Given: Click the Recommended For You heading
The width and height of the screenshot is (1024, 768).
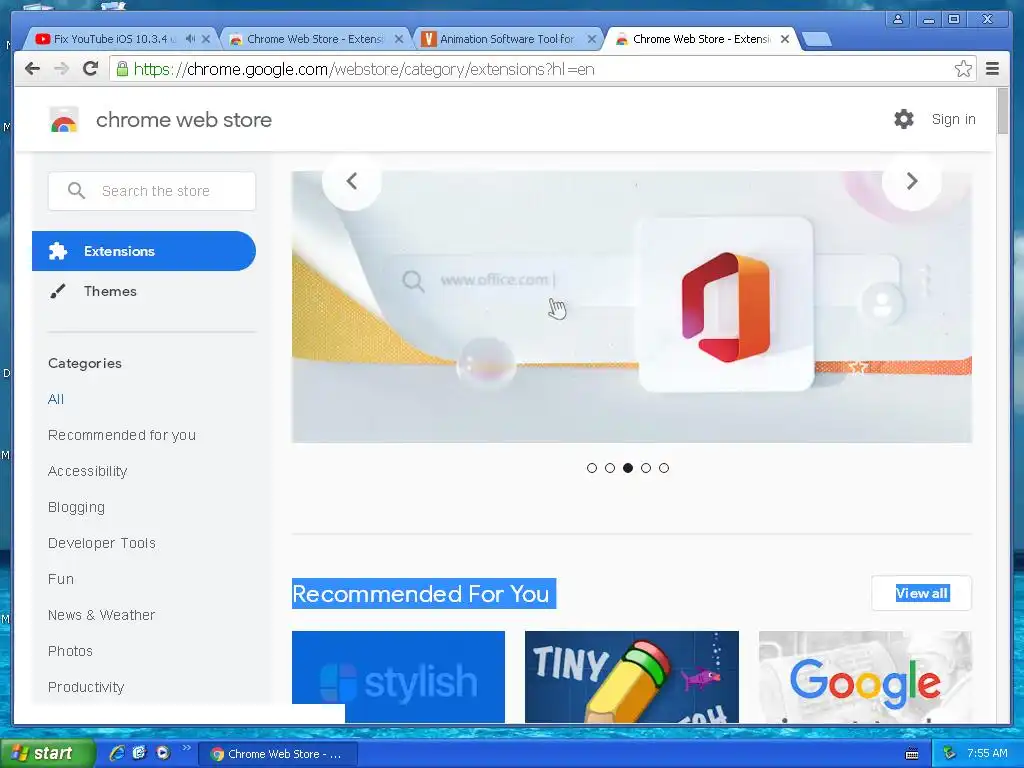Looking at the screenshot, I should point(424,594).
